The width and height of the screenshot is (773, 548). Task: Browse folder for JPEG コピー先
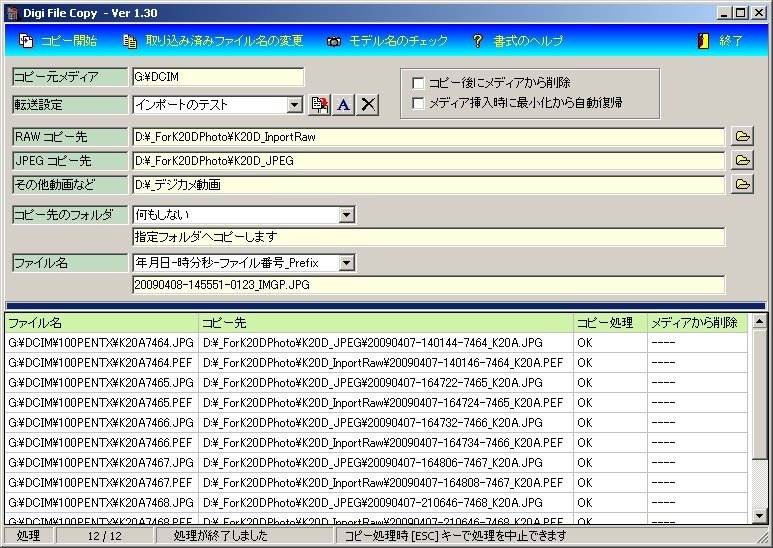pyautogui.click(x=742, y=161)
